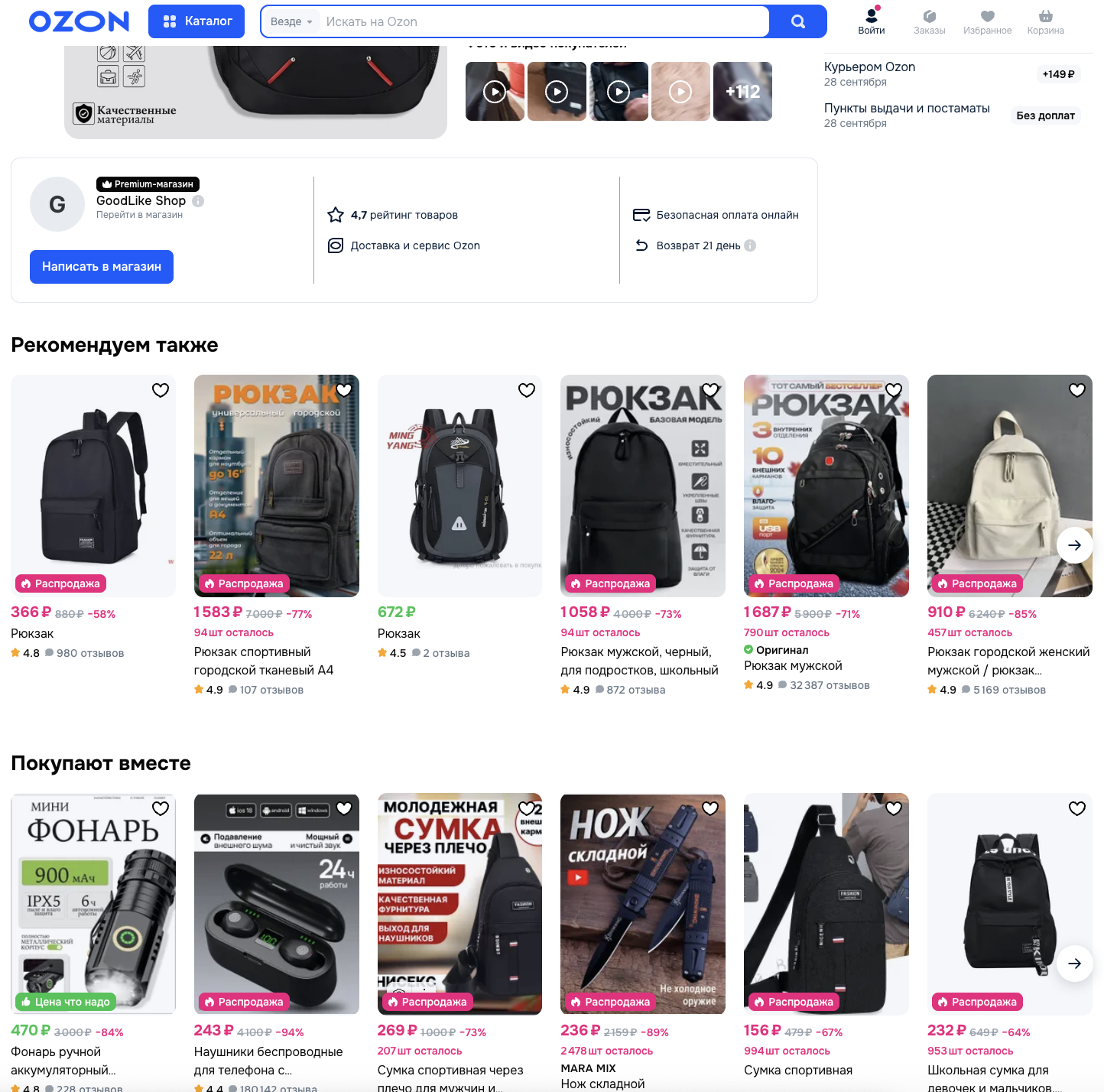Viewport: 1104px width, 1092px height.
Task: Toggle favorite heart on Нож складной card
Action: click(710, 808)
